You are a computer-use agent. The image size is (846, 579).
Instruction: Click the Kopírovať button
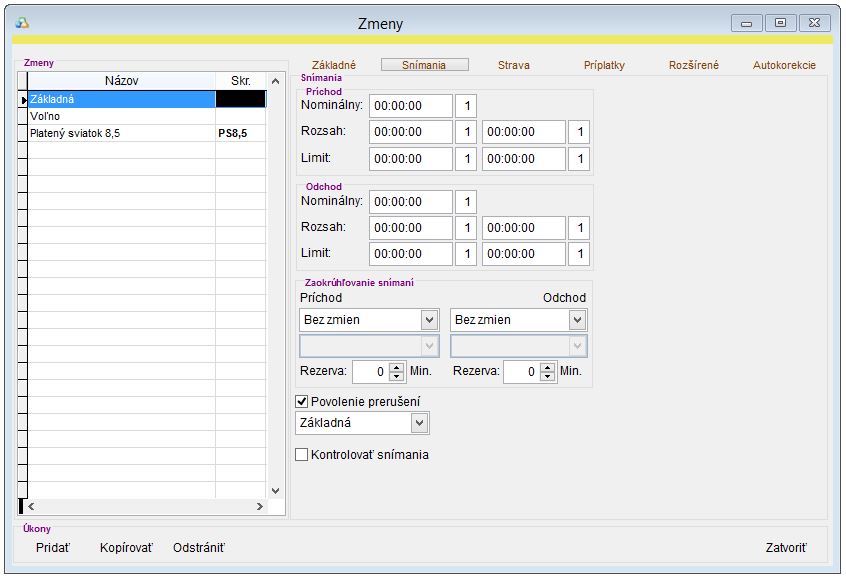[126, 548]
